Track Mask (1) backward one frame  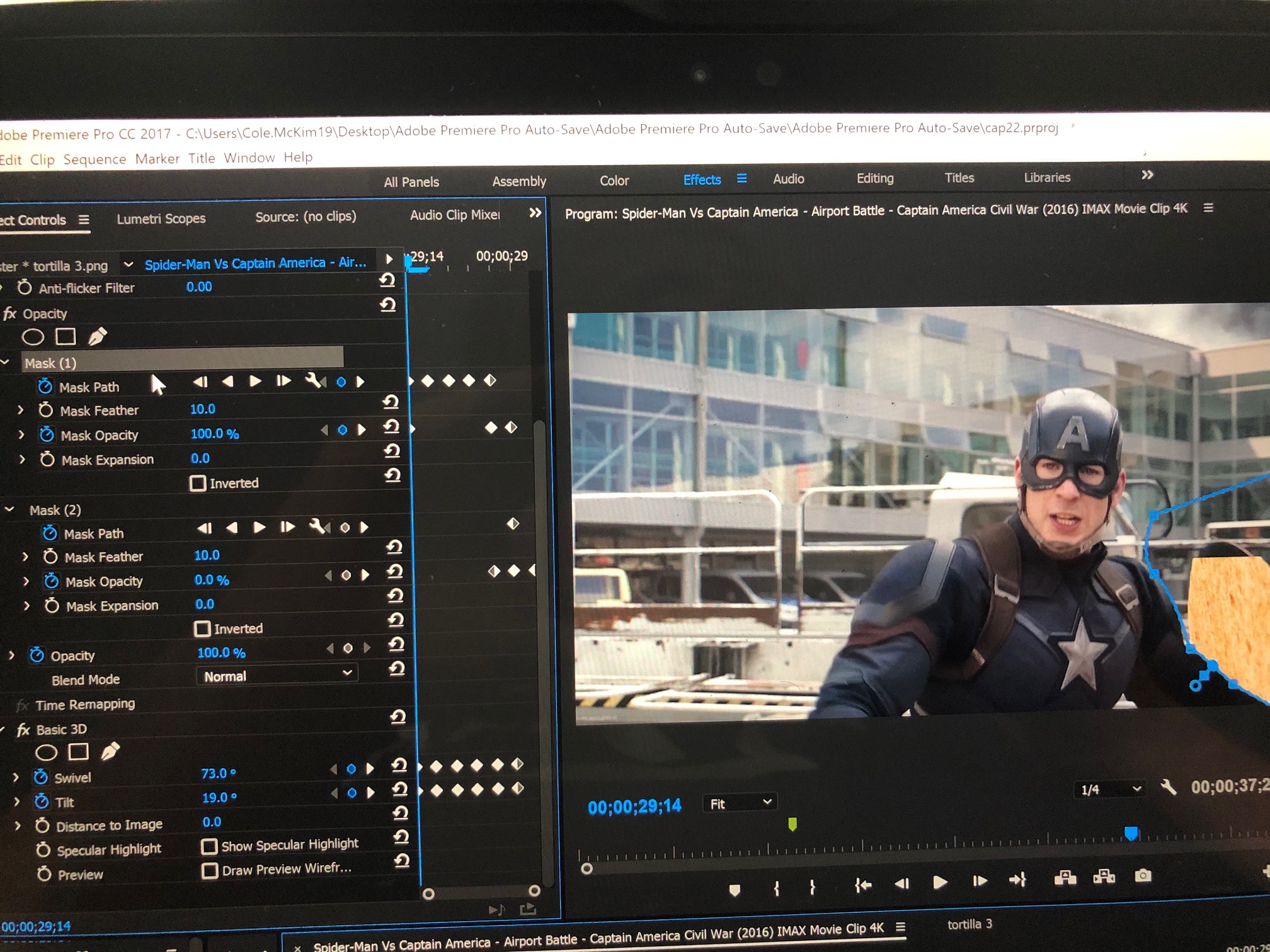pyautogui.click(x=200, y=382)
